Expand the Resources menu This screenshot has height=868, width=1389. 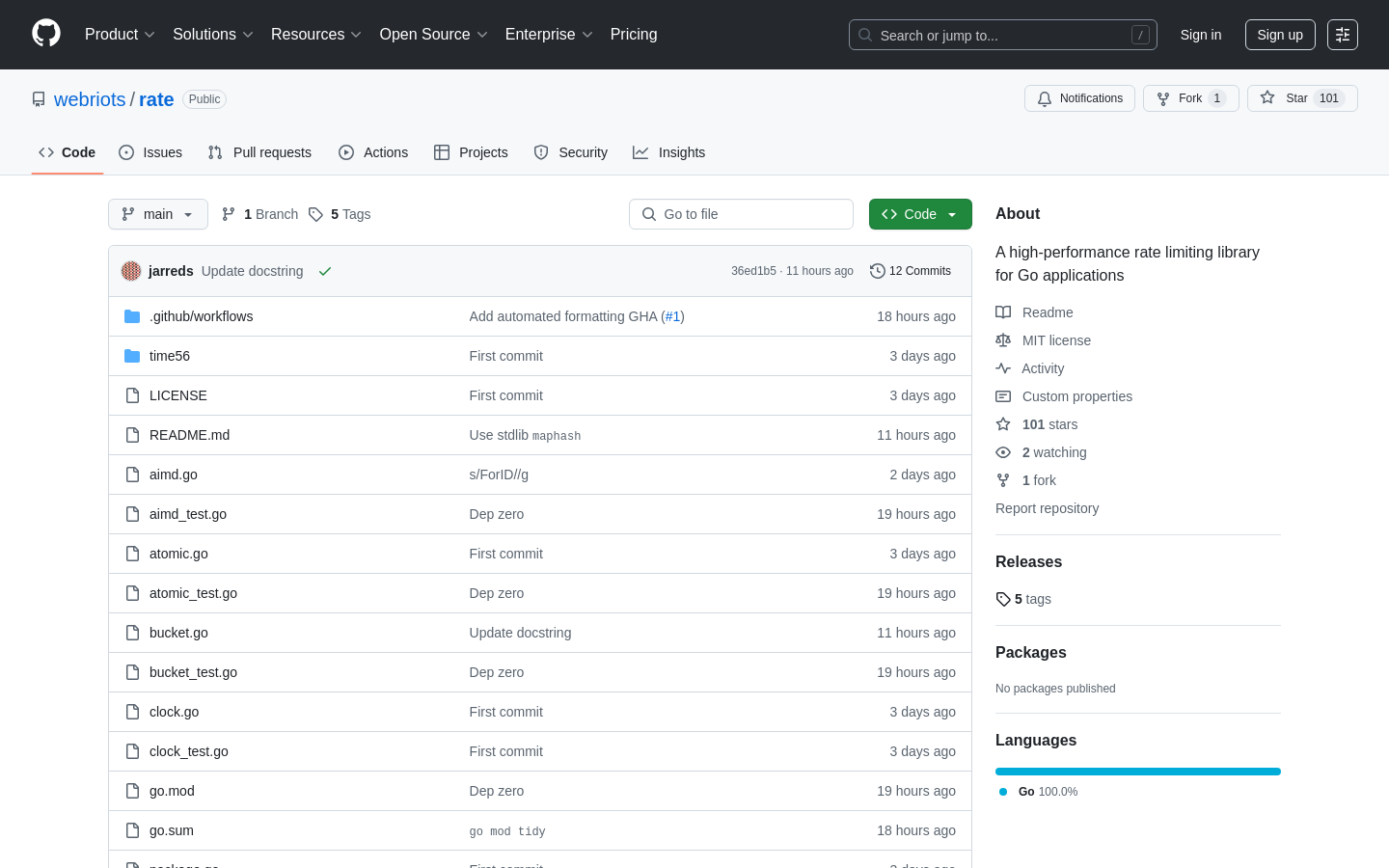[x=316, y=35]
